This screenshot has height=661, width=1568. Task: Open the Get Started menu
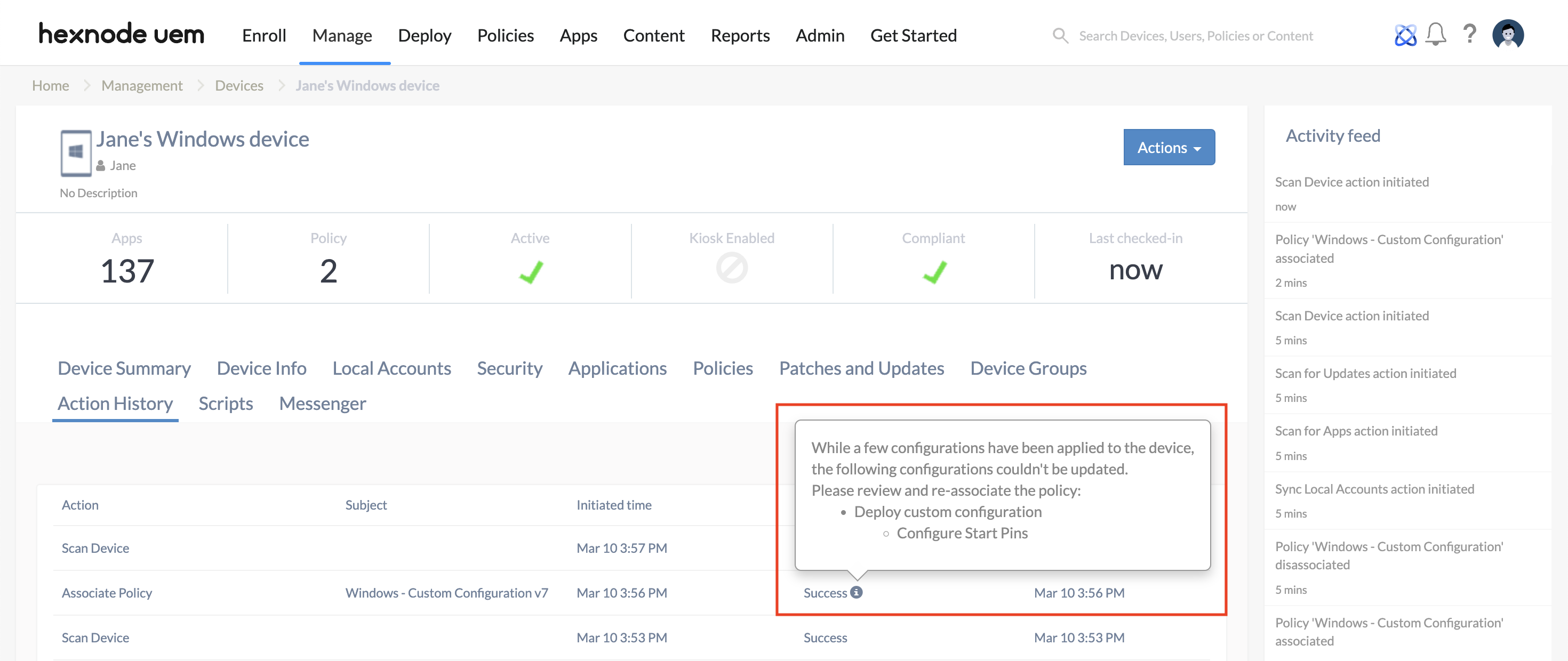(913, 35)
